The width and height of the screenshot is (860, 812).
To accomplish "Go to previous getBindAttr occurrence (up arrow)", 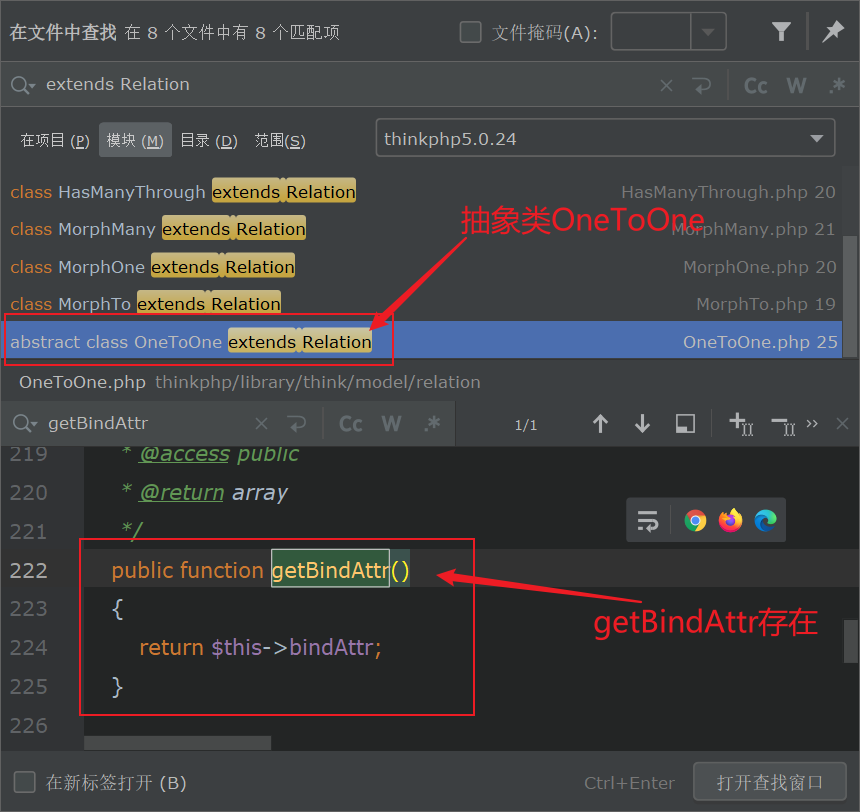I will coord(600,424).
